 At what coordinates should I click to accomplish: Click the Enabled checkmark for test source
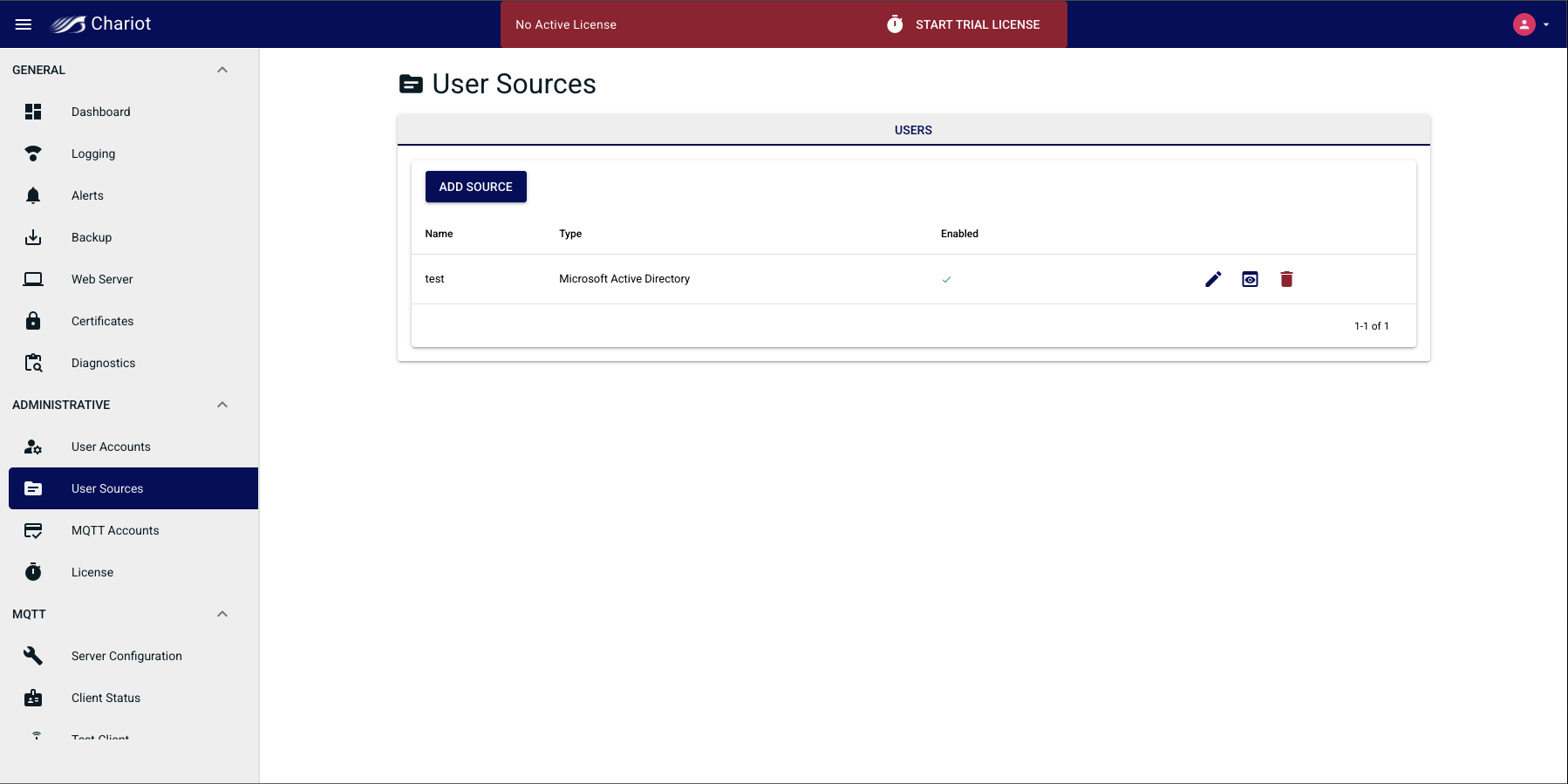coord(946,280)
